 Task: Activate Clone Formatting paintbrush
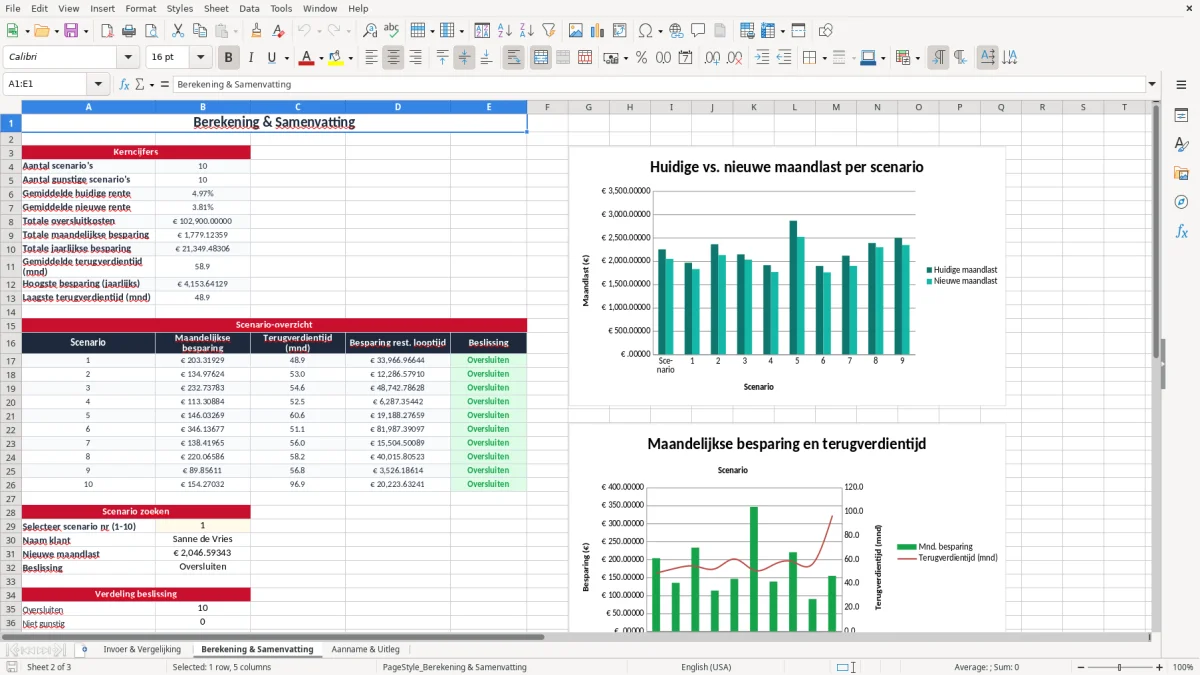(x=256, y=31)
